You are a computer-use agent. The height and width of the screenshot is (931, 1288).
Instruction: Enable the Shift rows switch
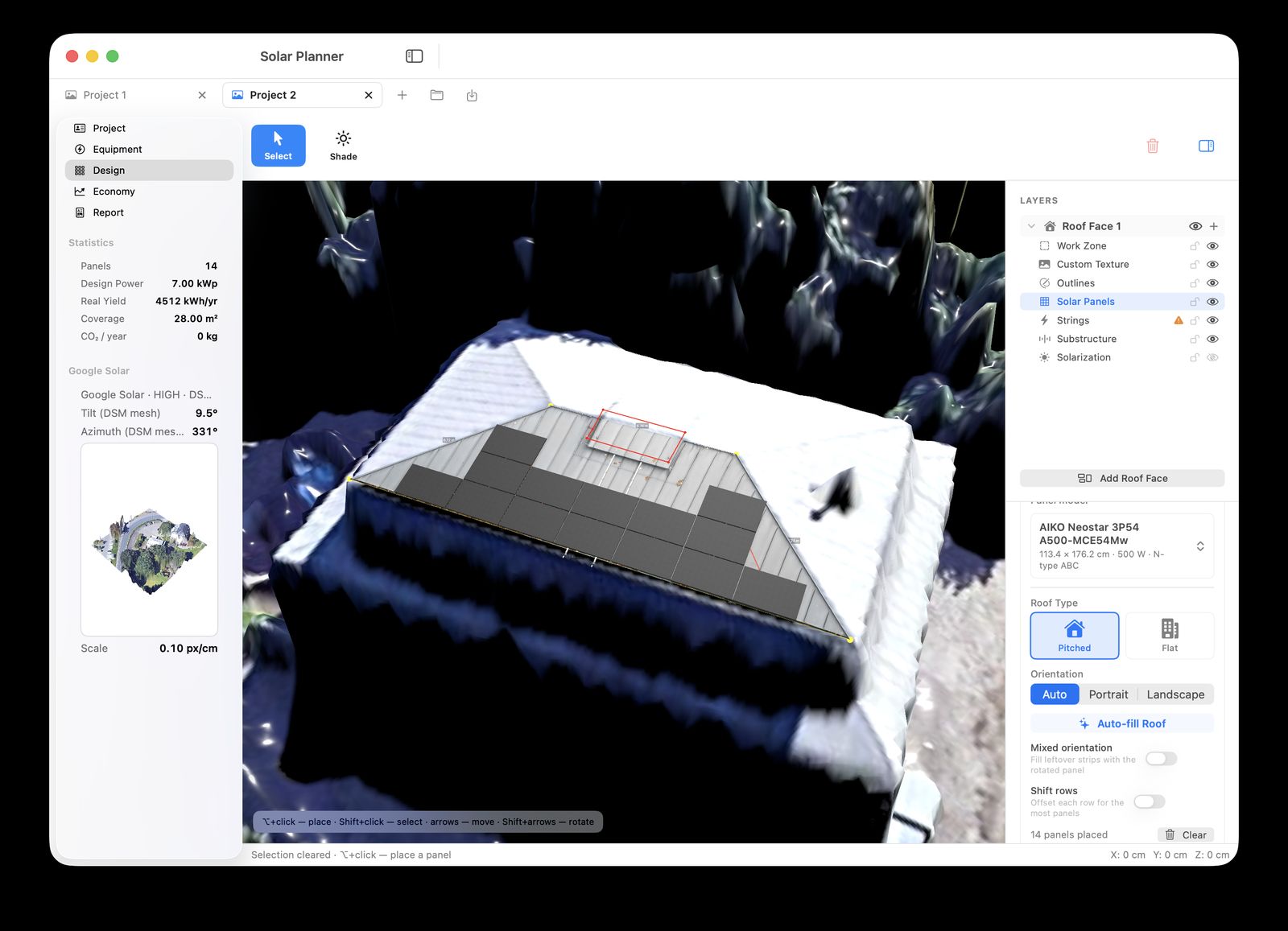coord(1150,801)
